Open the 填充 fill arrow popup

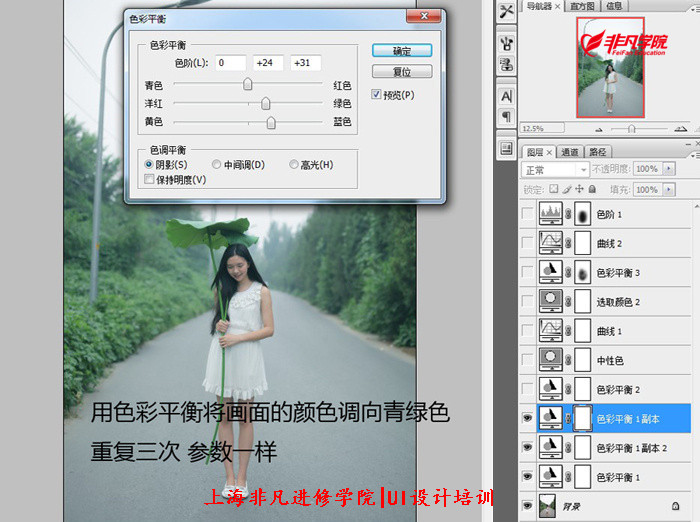tap(669, 189)
